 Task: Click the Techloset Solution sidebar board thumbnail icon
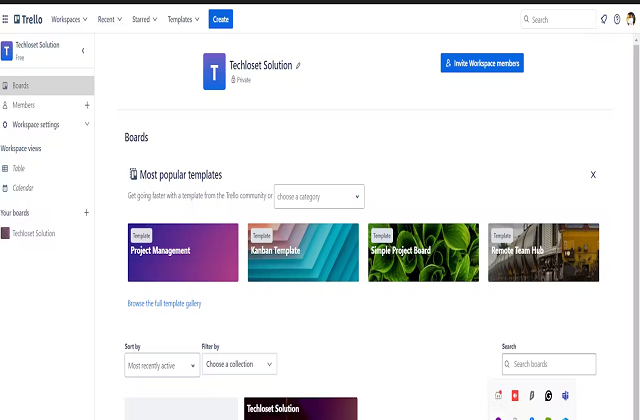pos(5,233)
